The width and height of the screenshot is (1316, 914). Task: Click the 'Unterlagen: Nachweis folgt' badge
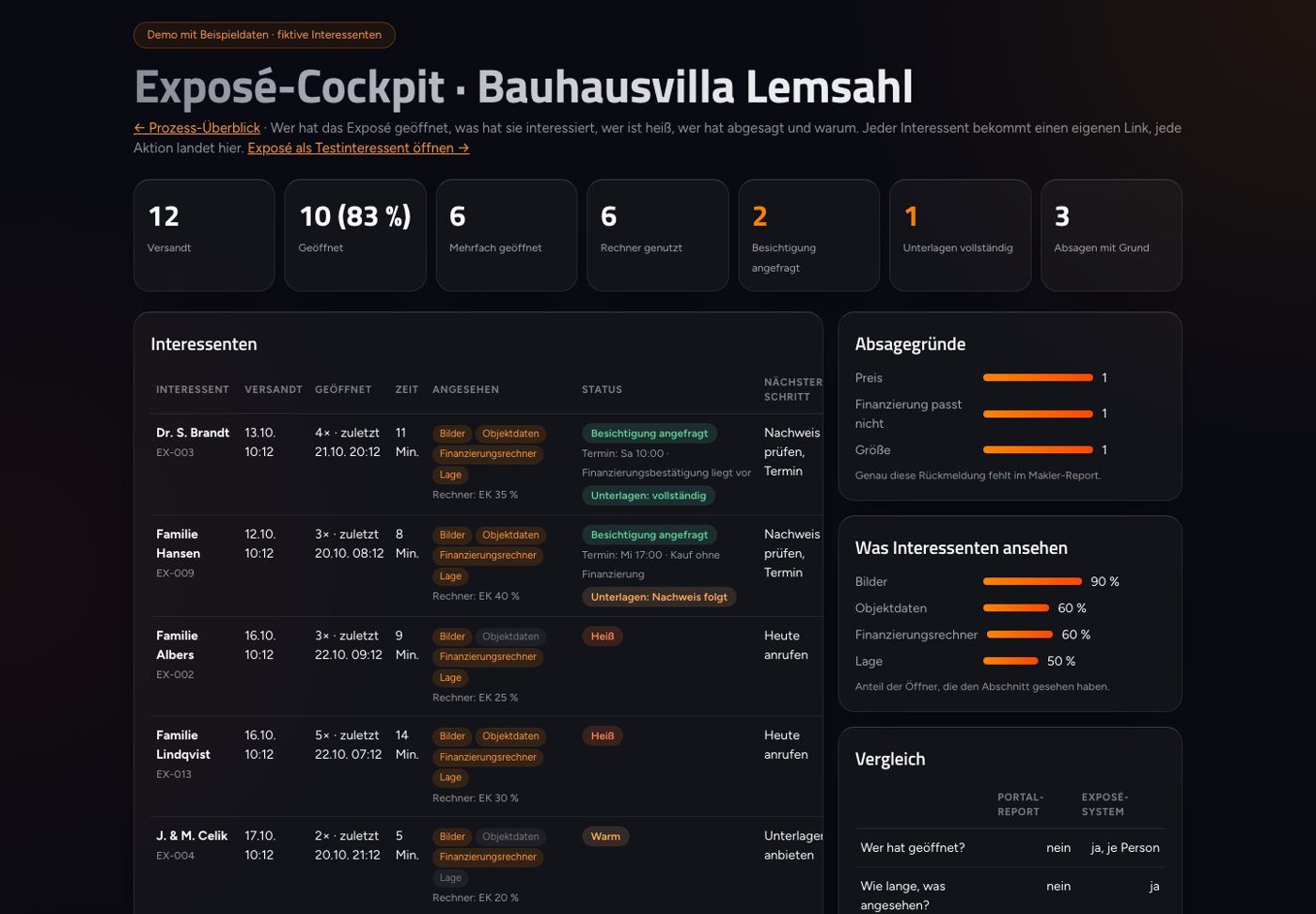[x=659, y=597]
